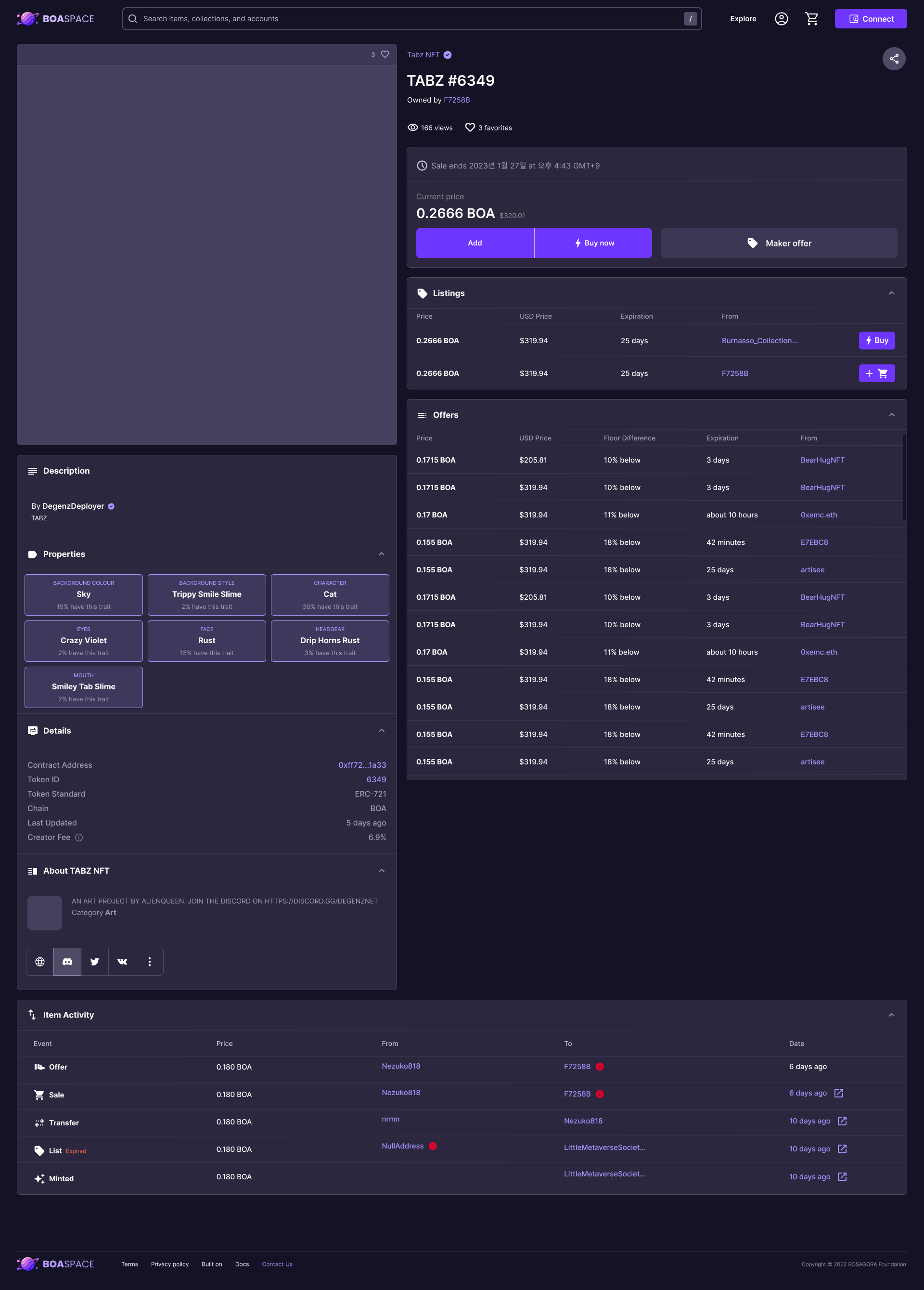The height and width of the screenshot is (1290, 924).
Task: Click the Discord social icon
Action: coord(67,961)
